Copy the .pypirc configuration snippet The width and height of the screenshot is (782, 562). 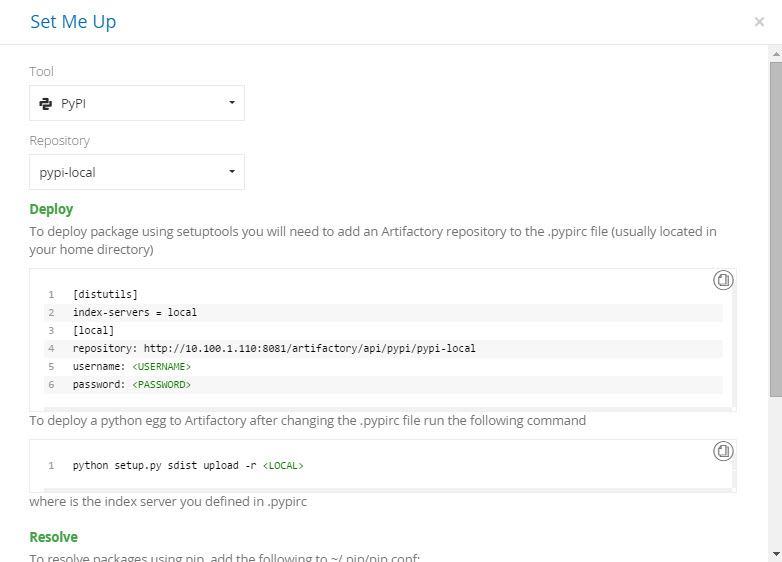(723, 280)
